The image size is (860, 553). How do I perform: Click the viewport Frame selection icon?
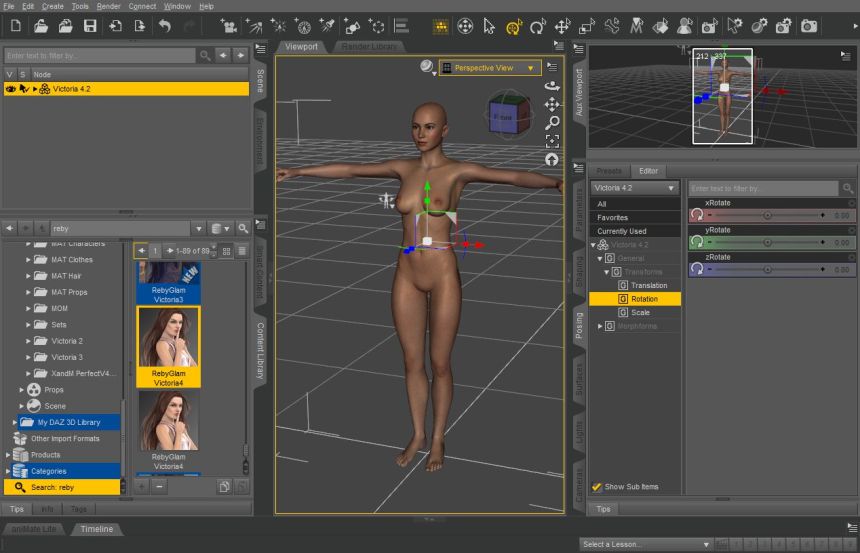pyautogui.click(x=552, y=141)
